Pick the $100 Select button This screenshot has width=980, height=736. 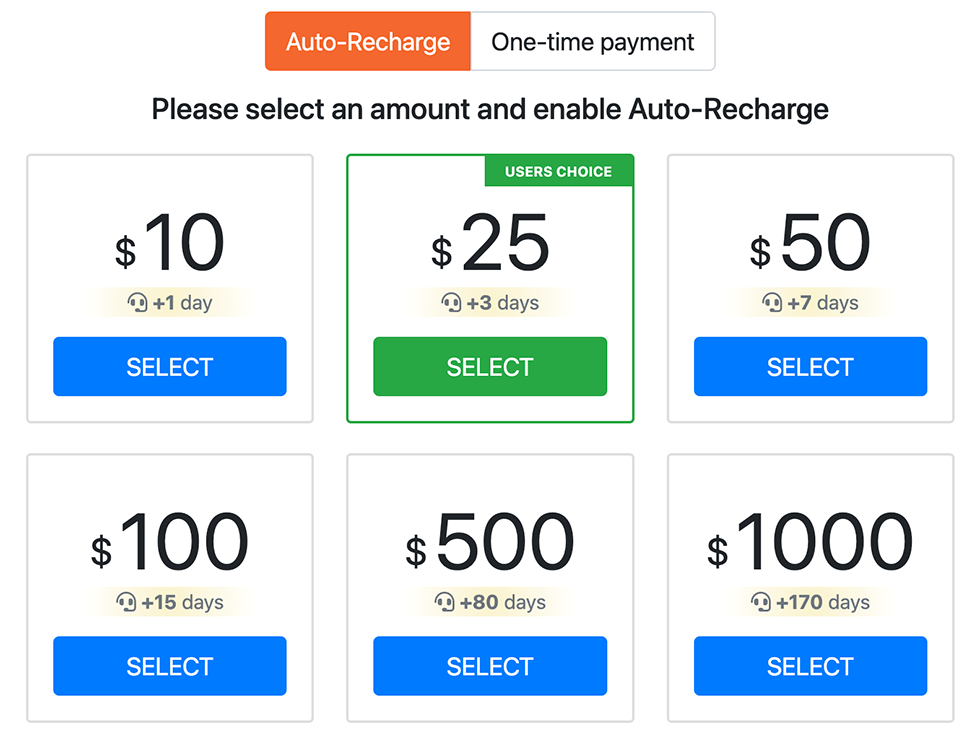[x=170, y=666]
